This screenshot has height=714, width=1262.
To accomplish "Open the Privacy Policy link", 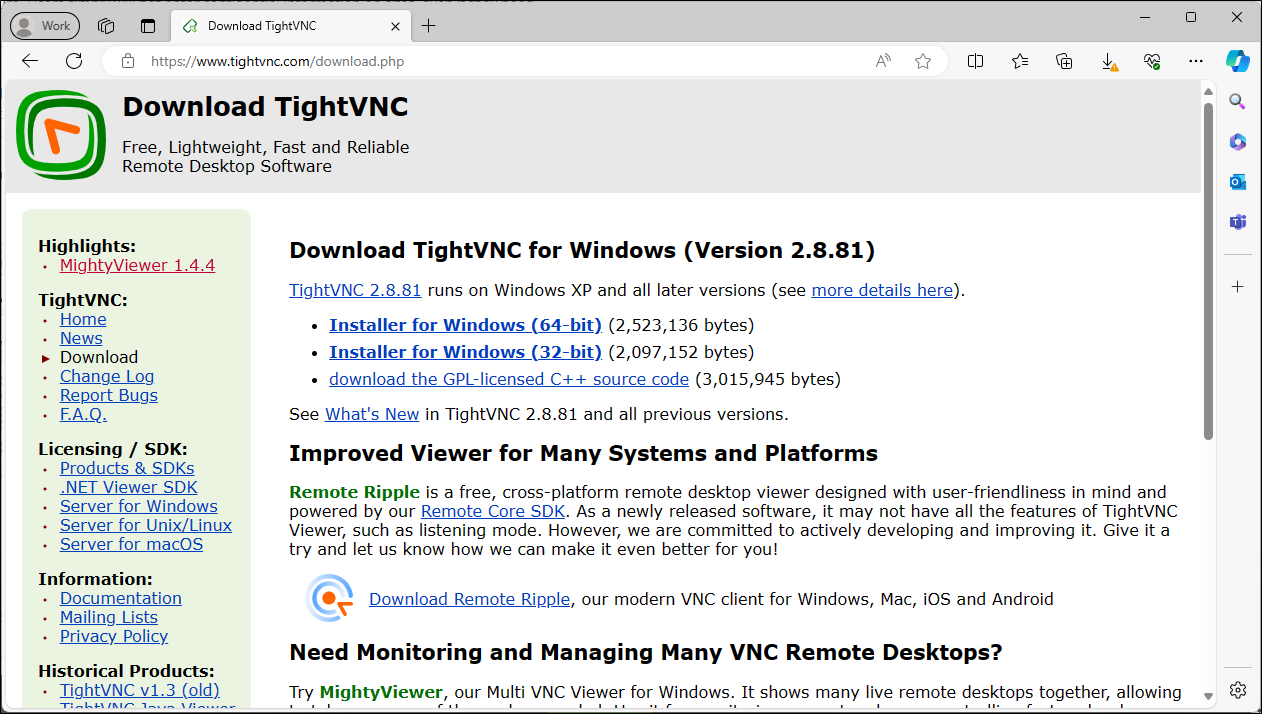I will [x=114, y=636].
